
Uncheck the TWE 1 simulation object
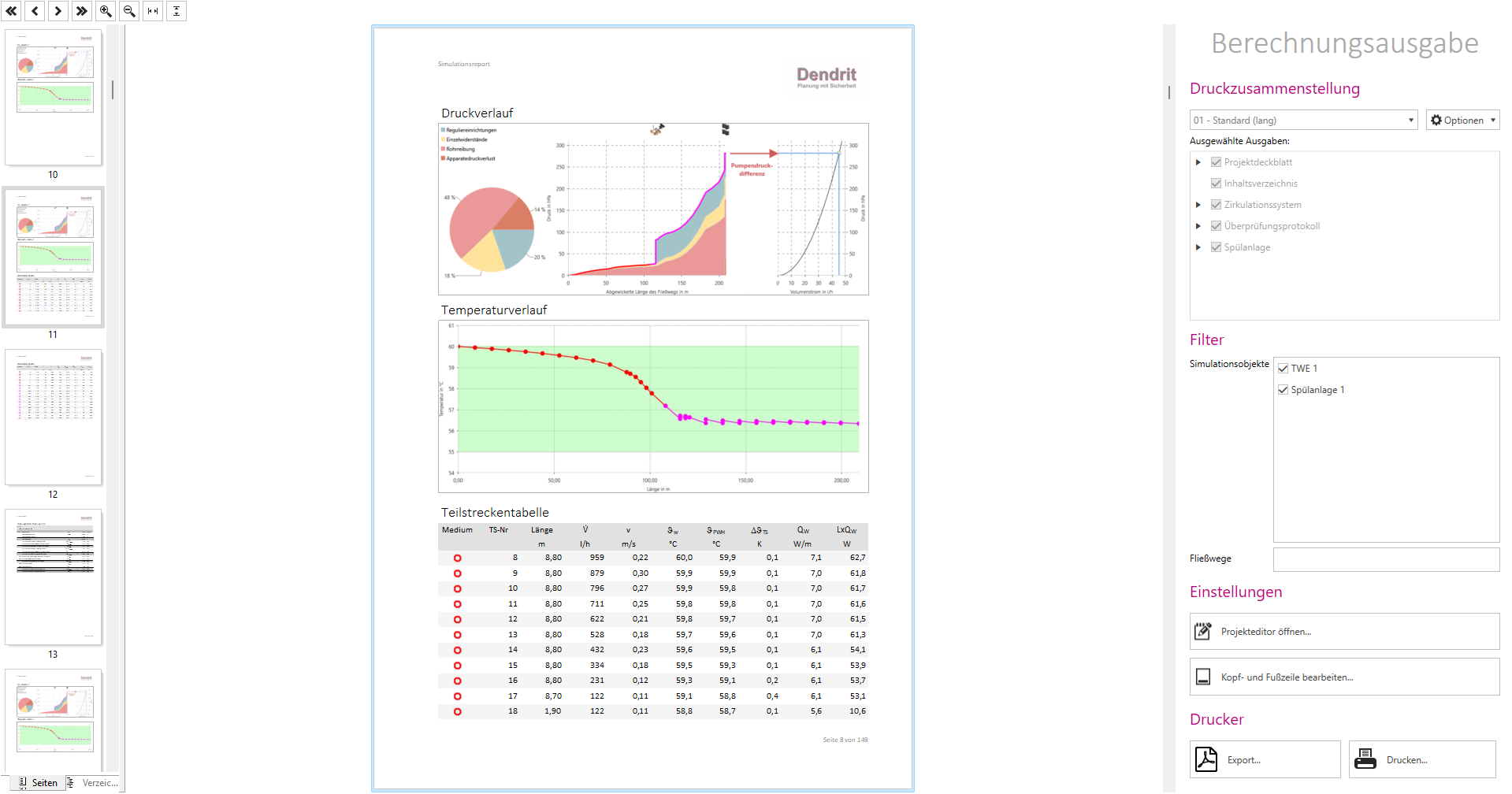[x=1283, y=369]
